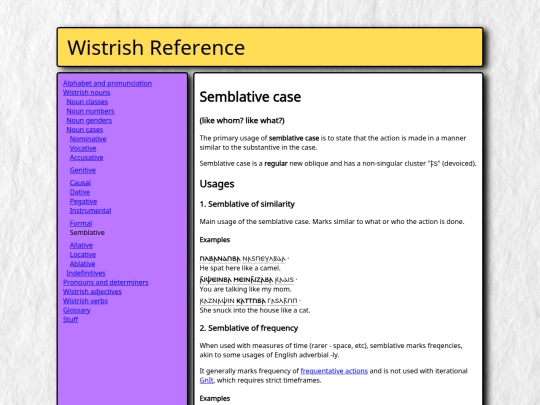Go to Noun numbers

[x=90, y=111]
